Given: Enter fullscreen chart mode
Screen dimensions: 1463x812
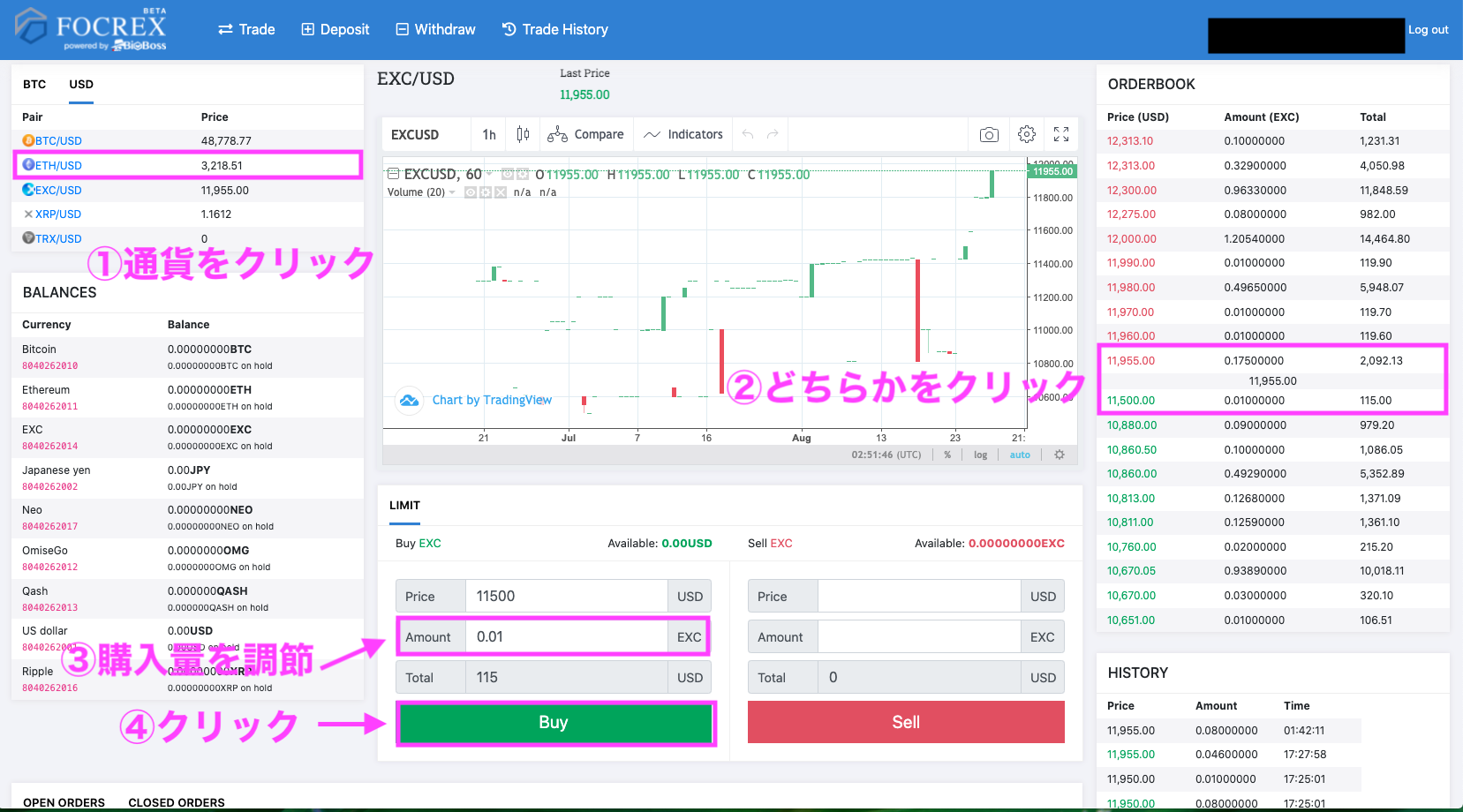Looking at the screenshot, I should coord(1061,134).
